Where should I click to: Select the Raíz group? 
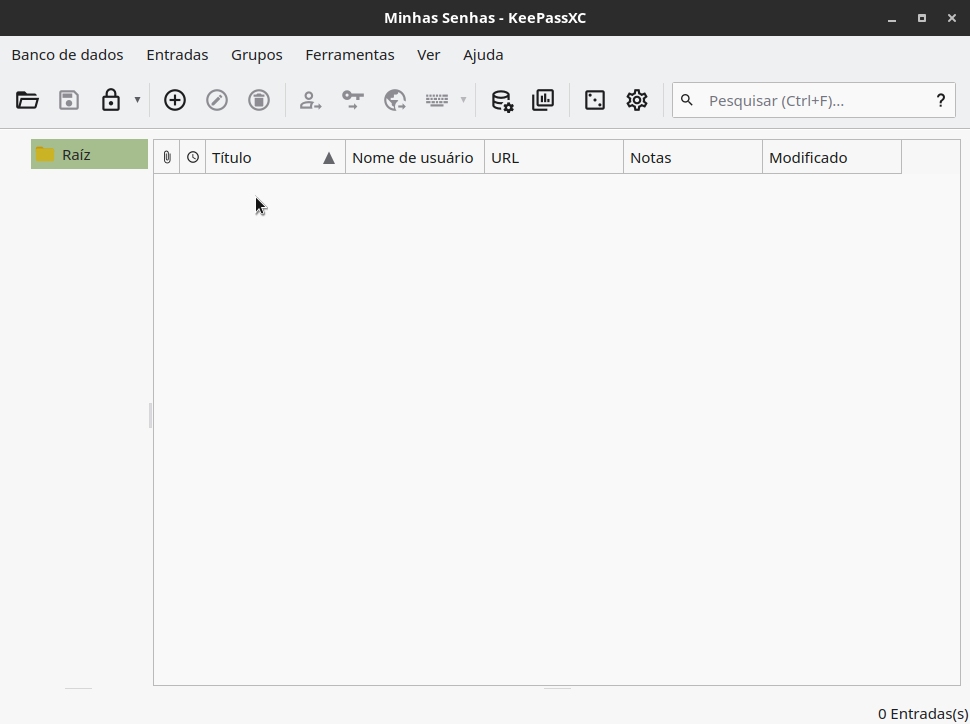point(89,155)
